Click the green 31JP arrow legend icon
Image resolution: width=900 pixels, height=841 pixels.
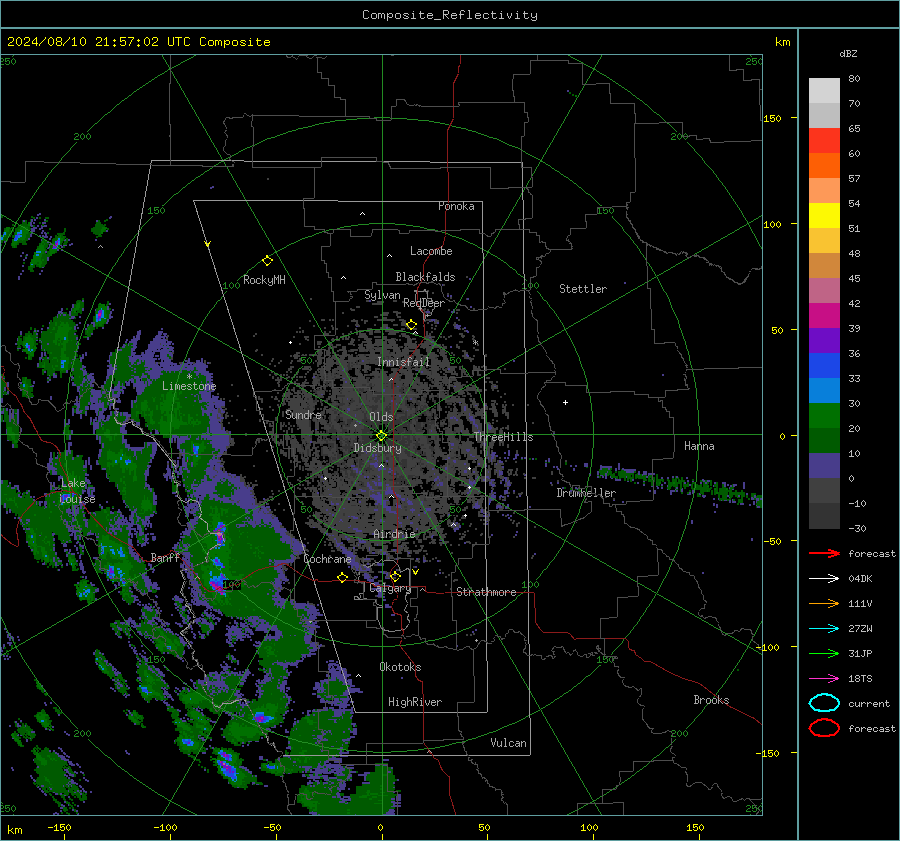pyautogui.click(x=824, y=653)
